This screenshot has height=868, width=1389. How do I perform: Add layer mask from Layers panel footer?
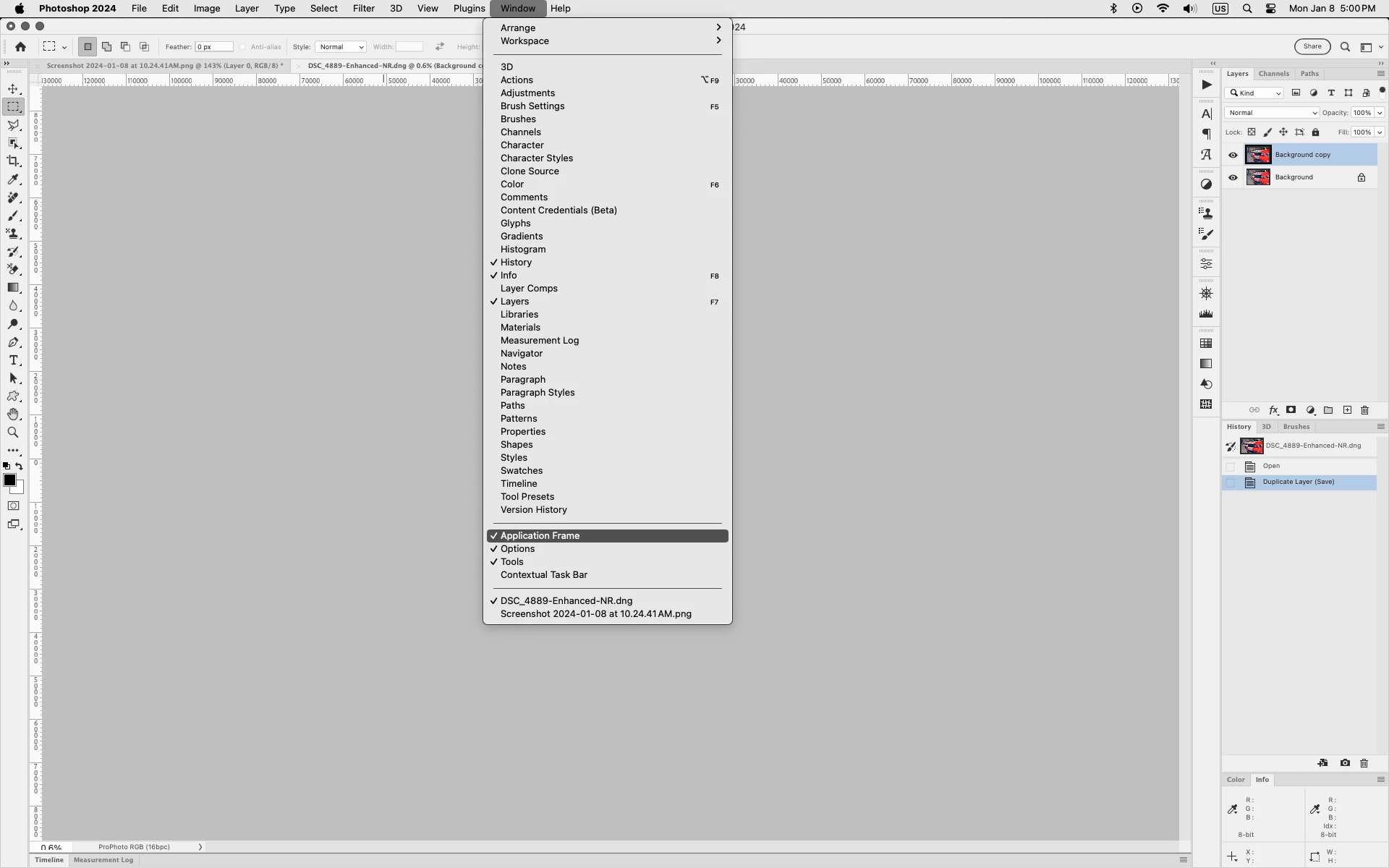[x=1291, y=410]
